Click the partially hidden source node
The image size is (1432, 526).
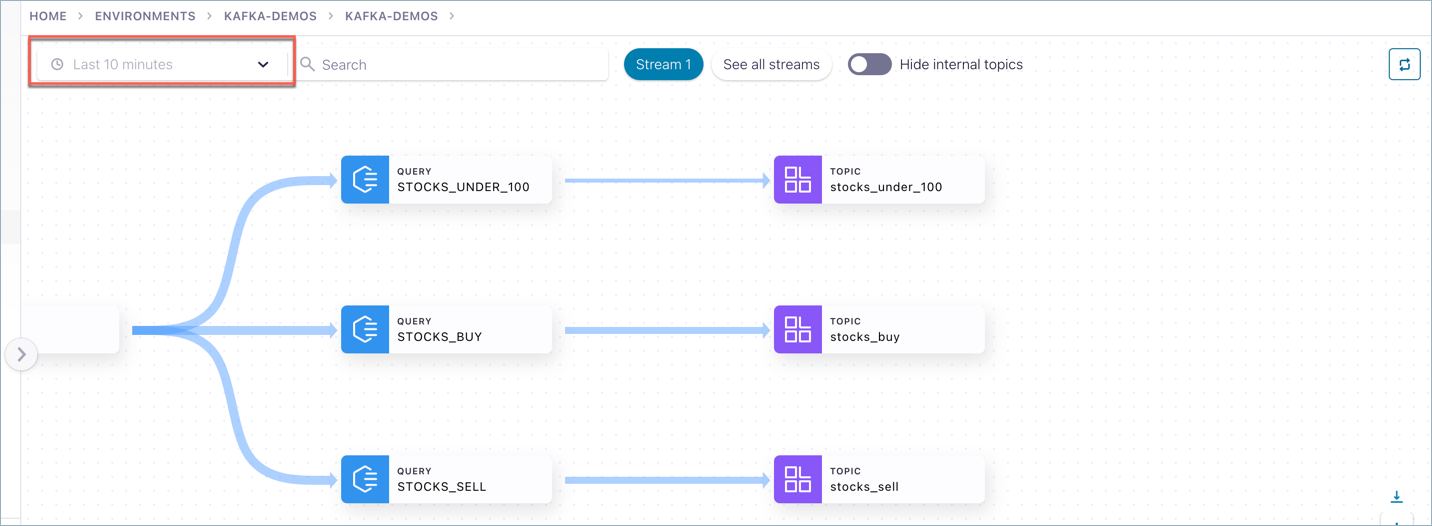[70, 330]
